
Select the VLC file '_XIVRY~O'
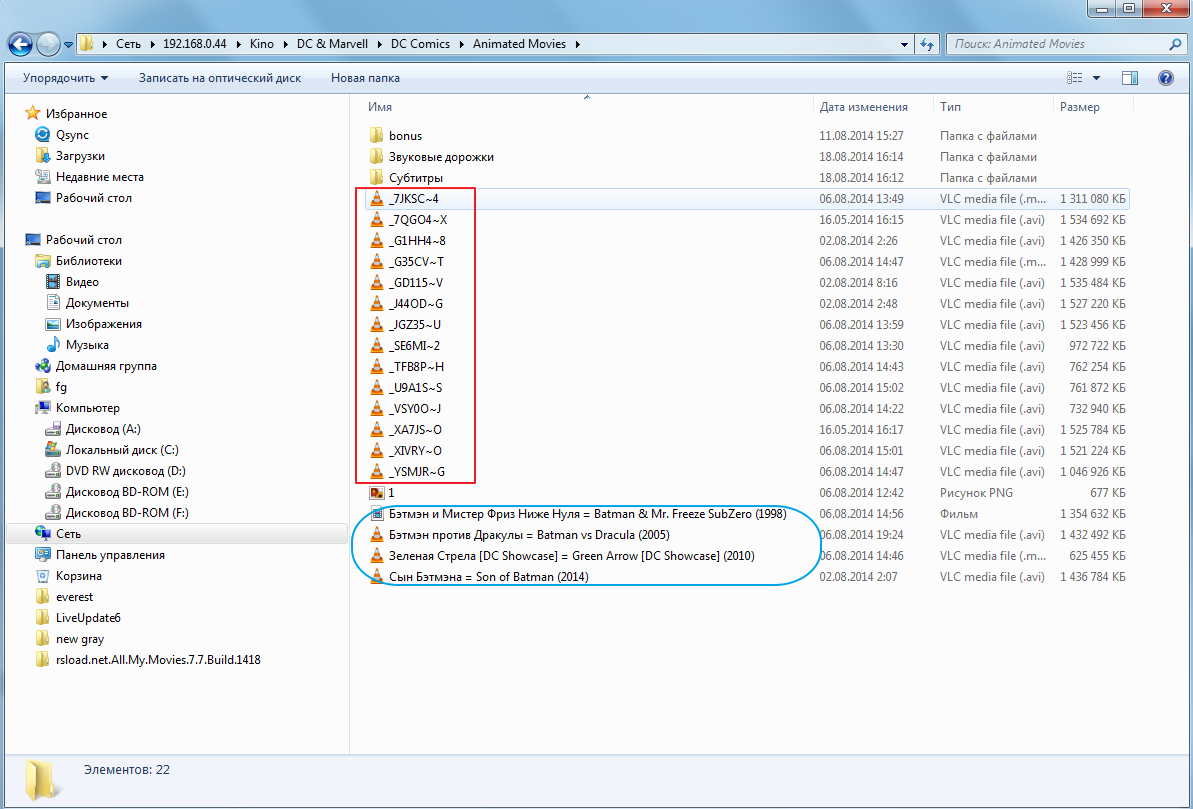(x=406, y=451)
